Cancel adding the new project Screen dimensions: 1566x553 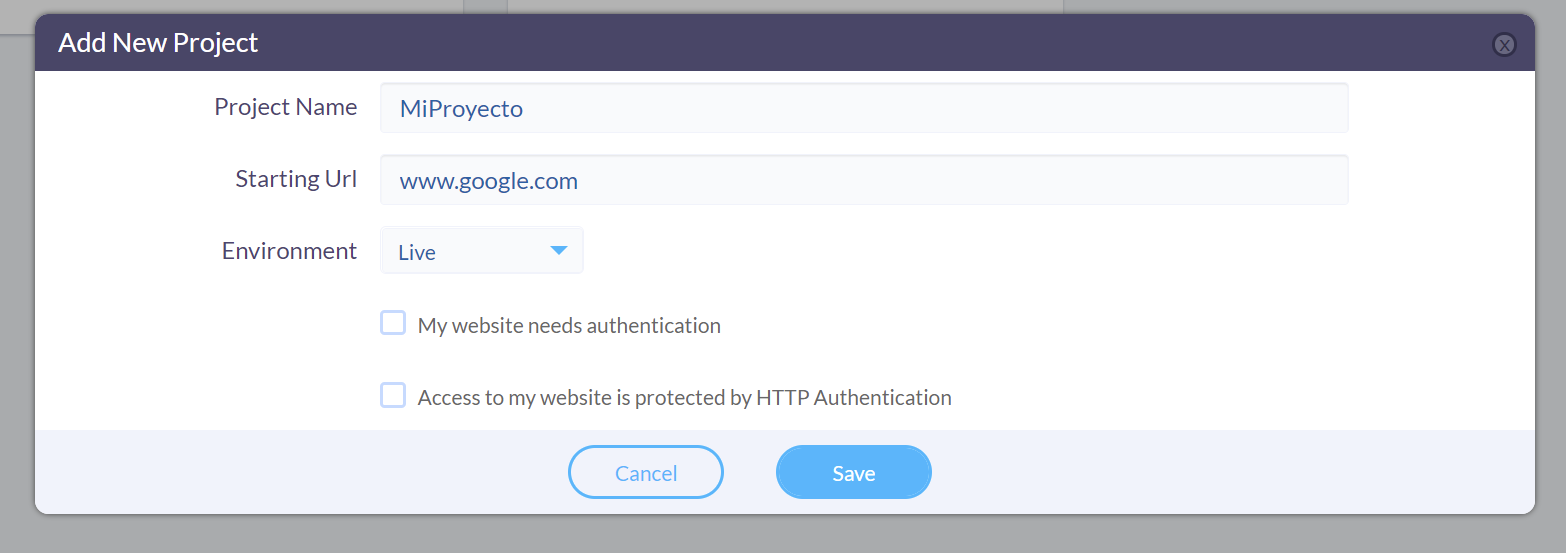tap(646, 472)
